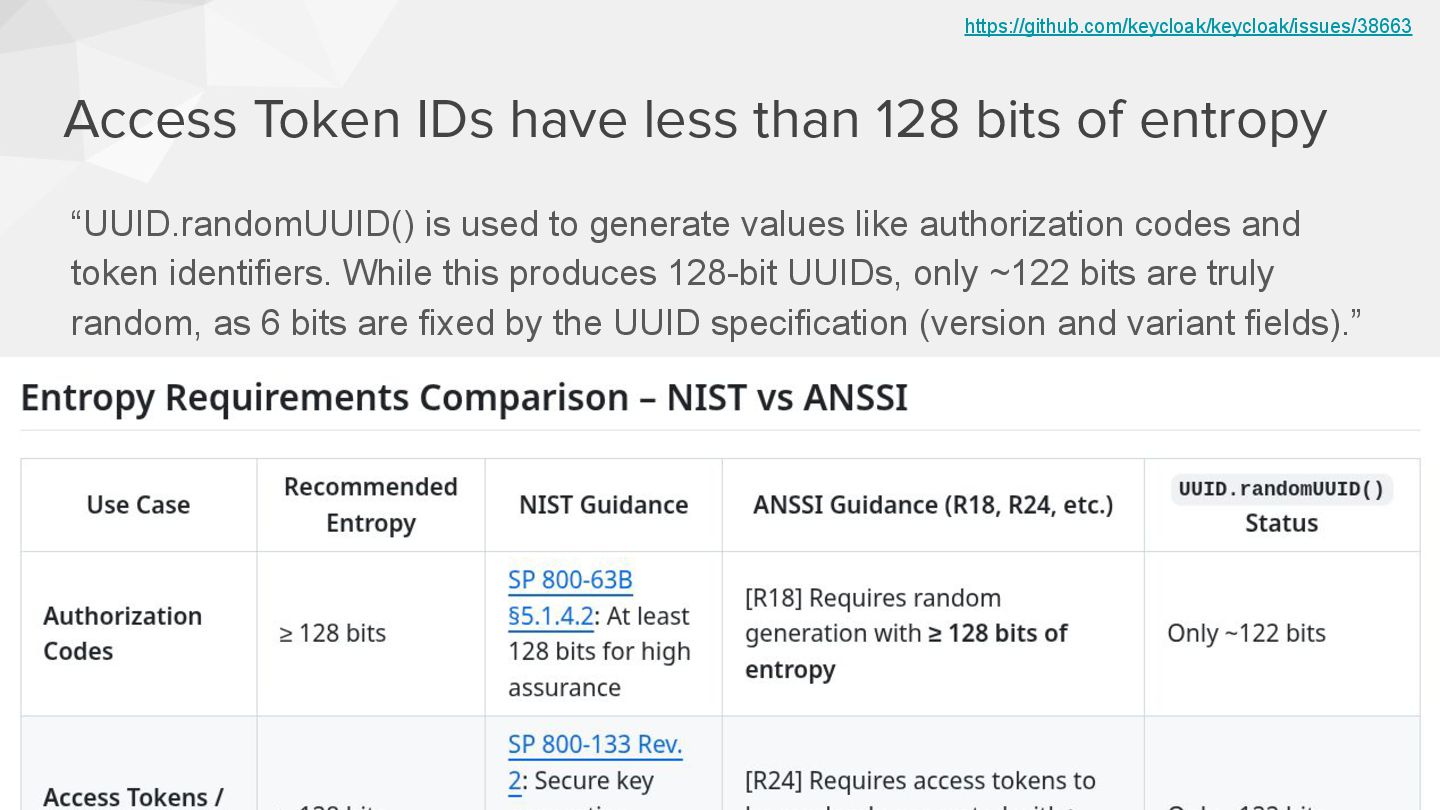Viewport: 1440px width, 810px height.
Task: Open the keycloak GitHub issue 38663 link
Action: point(1187,26)
